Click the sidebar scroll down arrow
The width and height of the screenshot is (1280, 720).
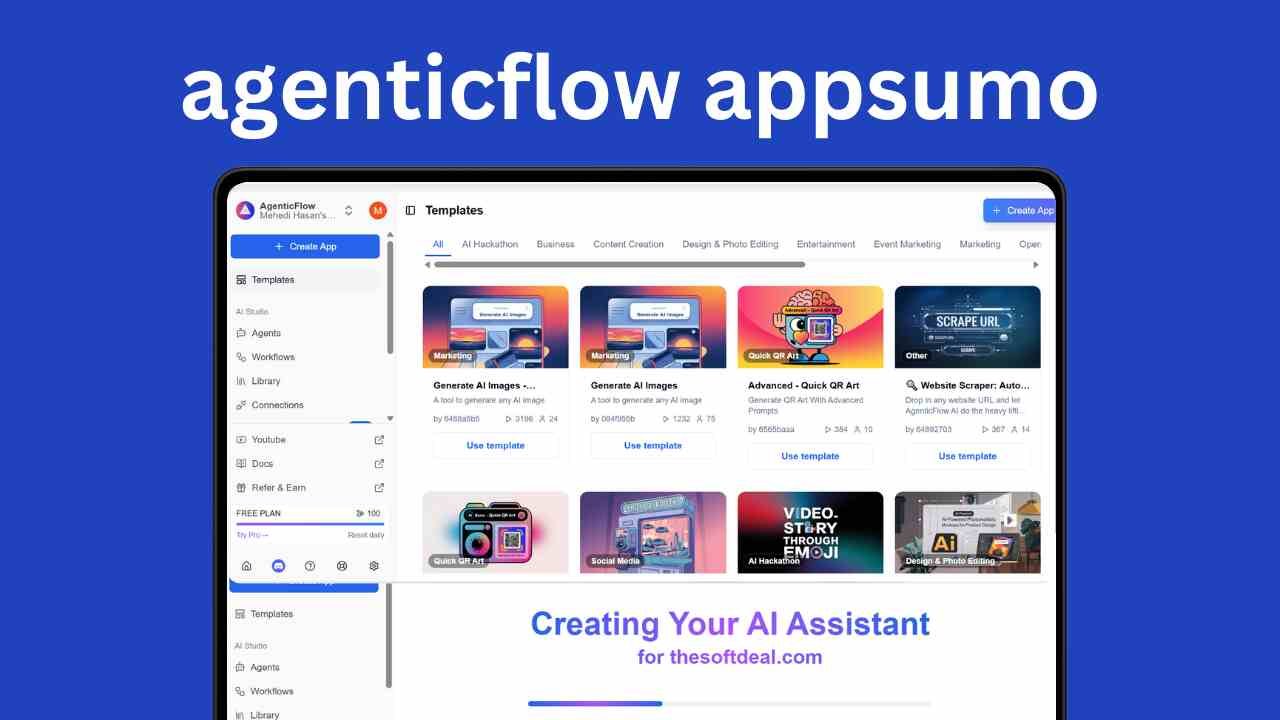(x=390, y=419)
